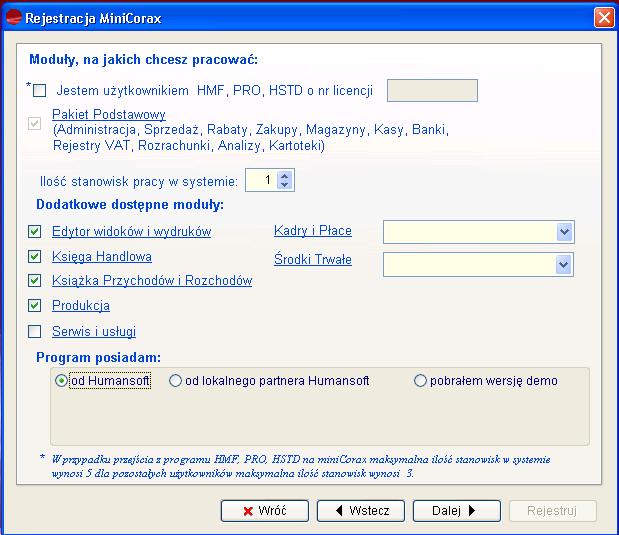Proceed with the Dalej button

pos(457,511)
